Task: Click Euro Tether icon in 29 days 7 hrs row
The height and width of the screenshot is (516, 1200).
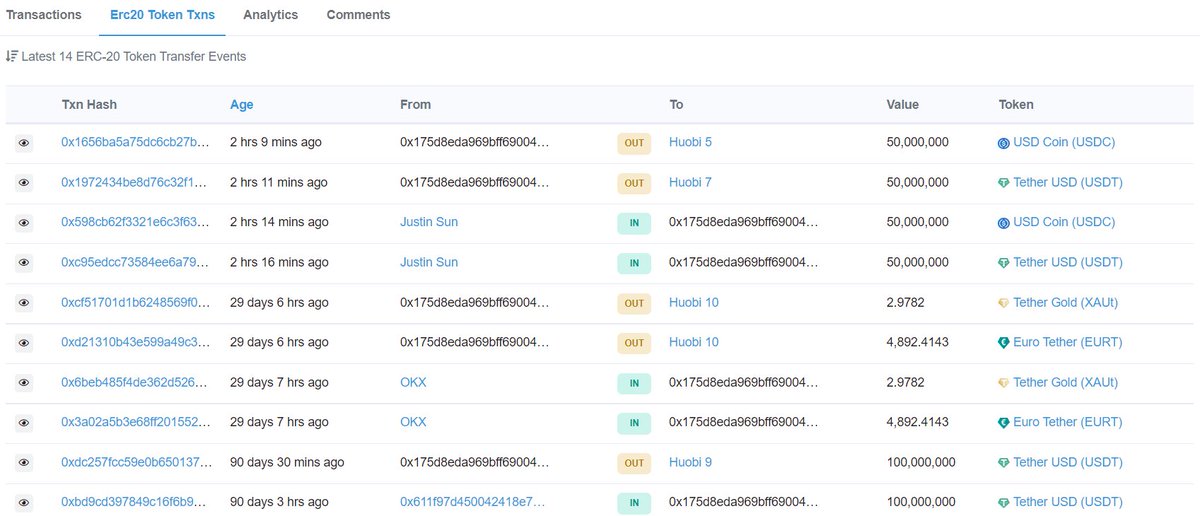Action: click(1004, 423)
